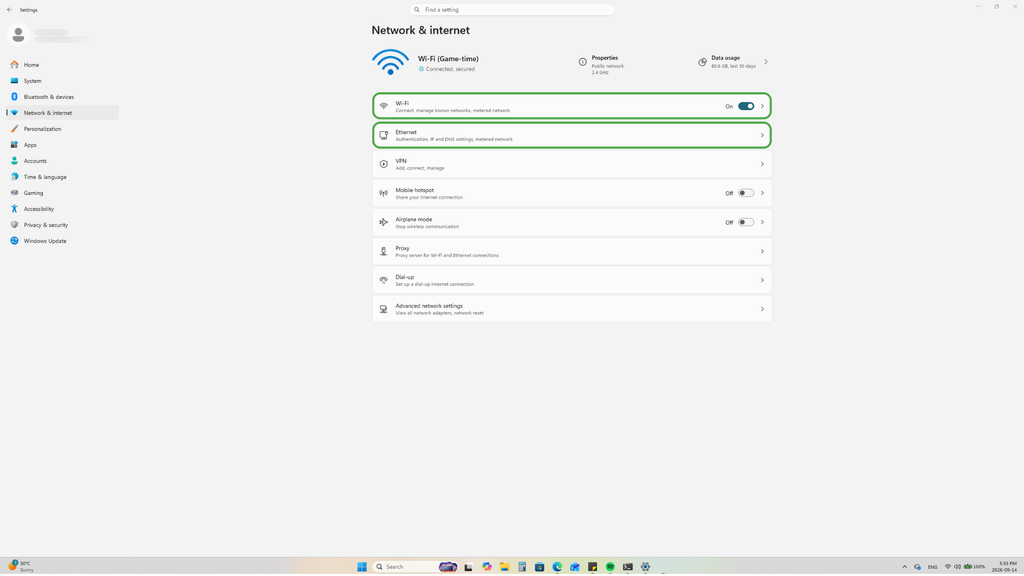Focus the Find a setting search box

(512, 10)
